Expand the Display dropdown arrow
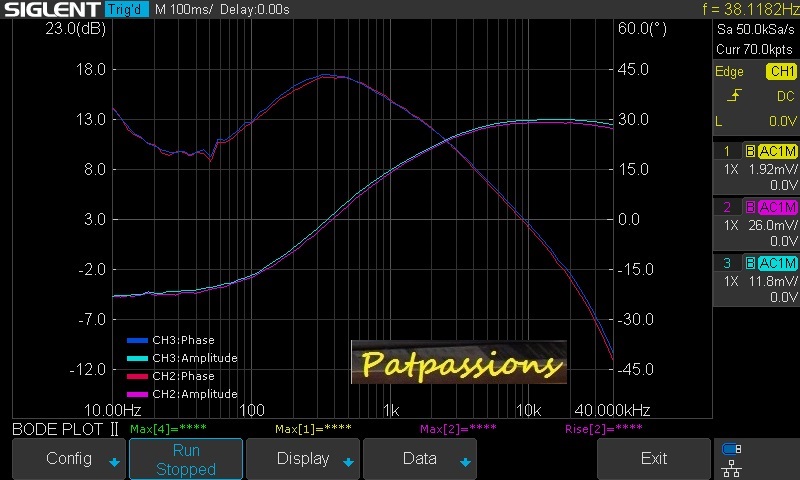This screenshot has width=800, height=480. 347,462
